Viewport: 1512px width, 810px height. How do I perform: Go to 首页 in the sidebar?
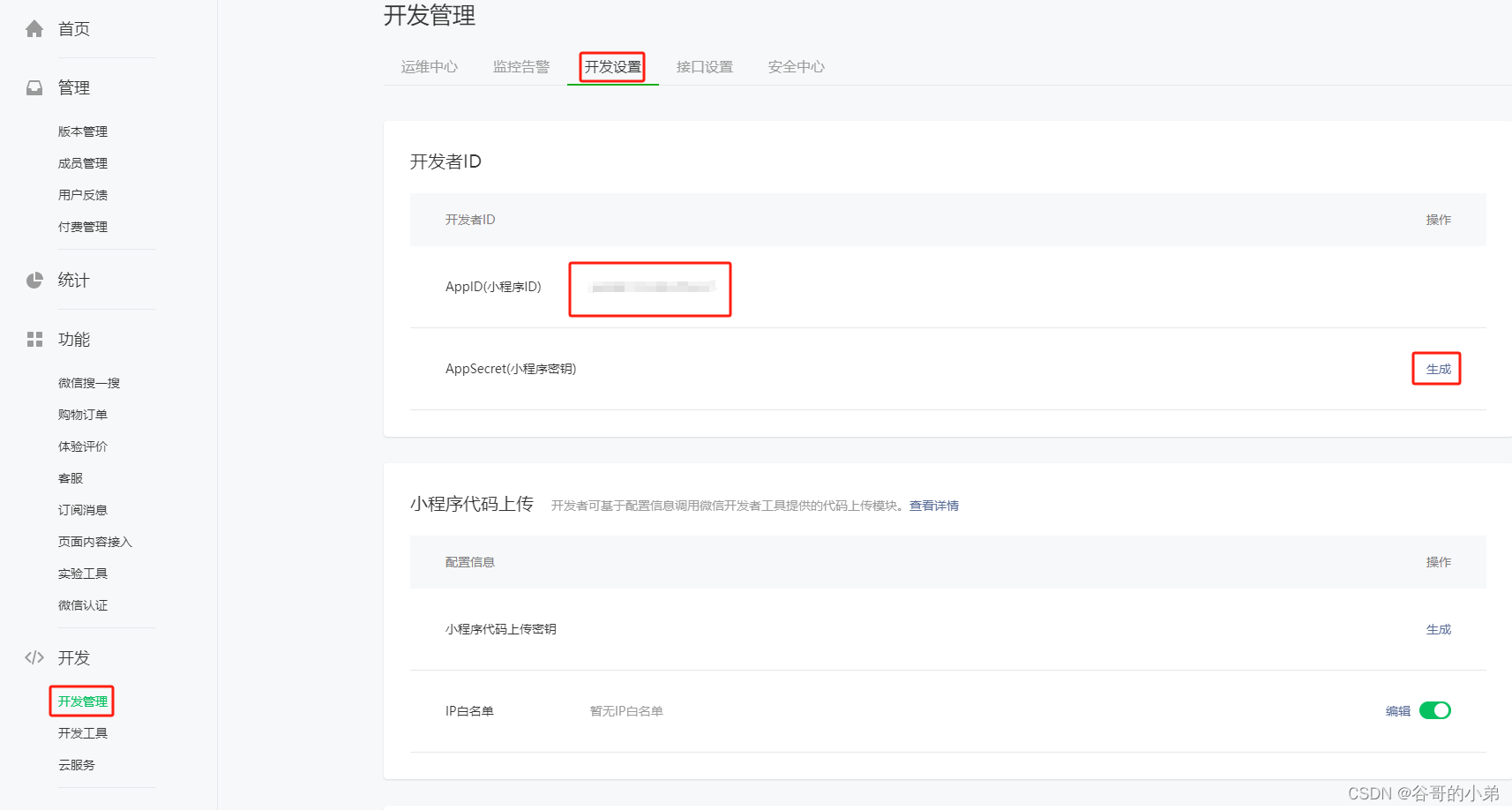point(74,29)
